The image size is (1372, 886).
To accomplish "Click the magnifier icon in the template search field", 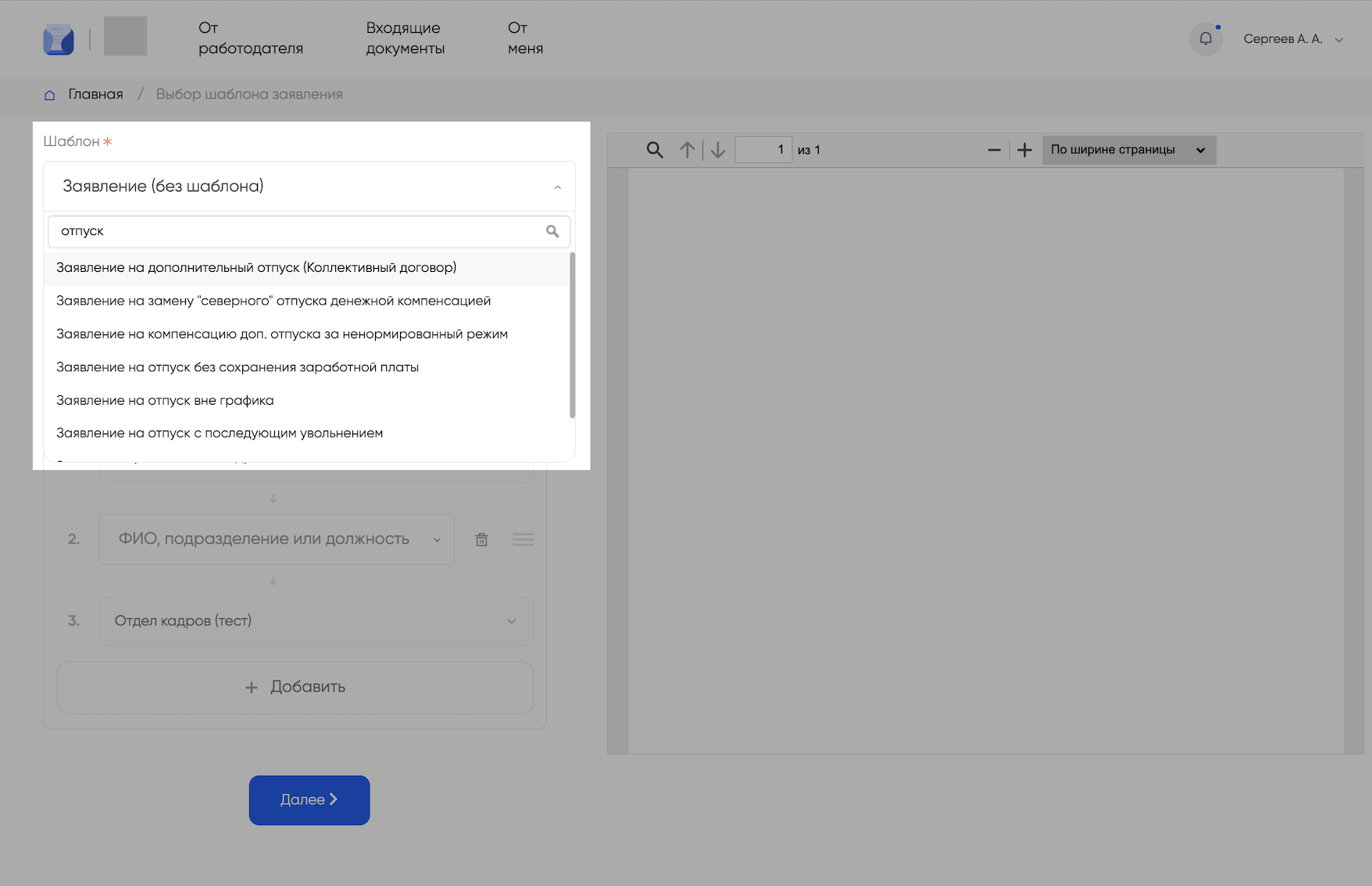I will (x=552, y=231).
